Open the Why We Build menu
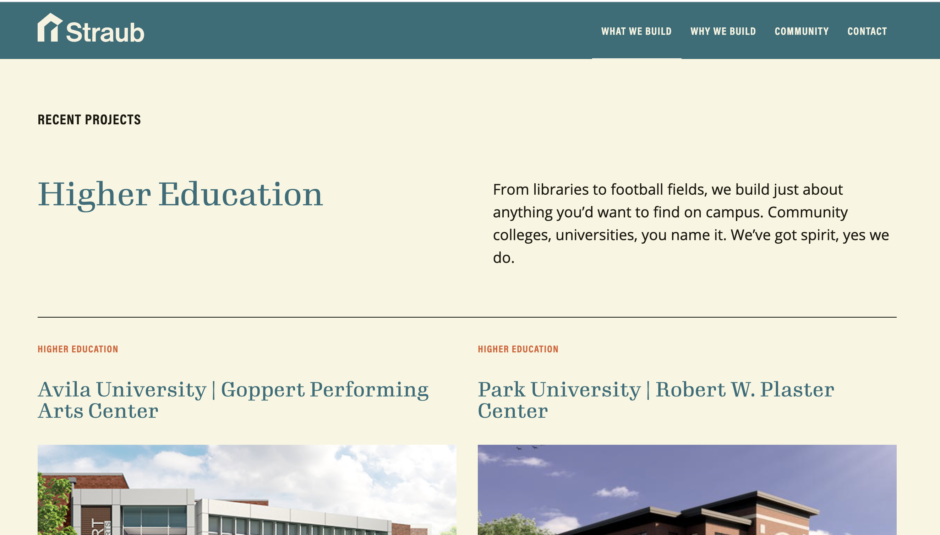The image size is (940, 535). point(723,31)
